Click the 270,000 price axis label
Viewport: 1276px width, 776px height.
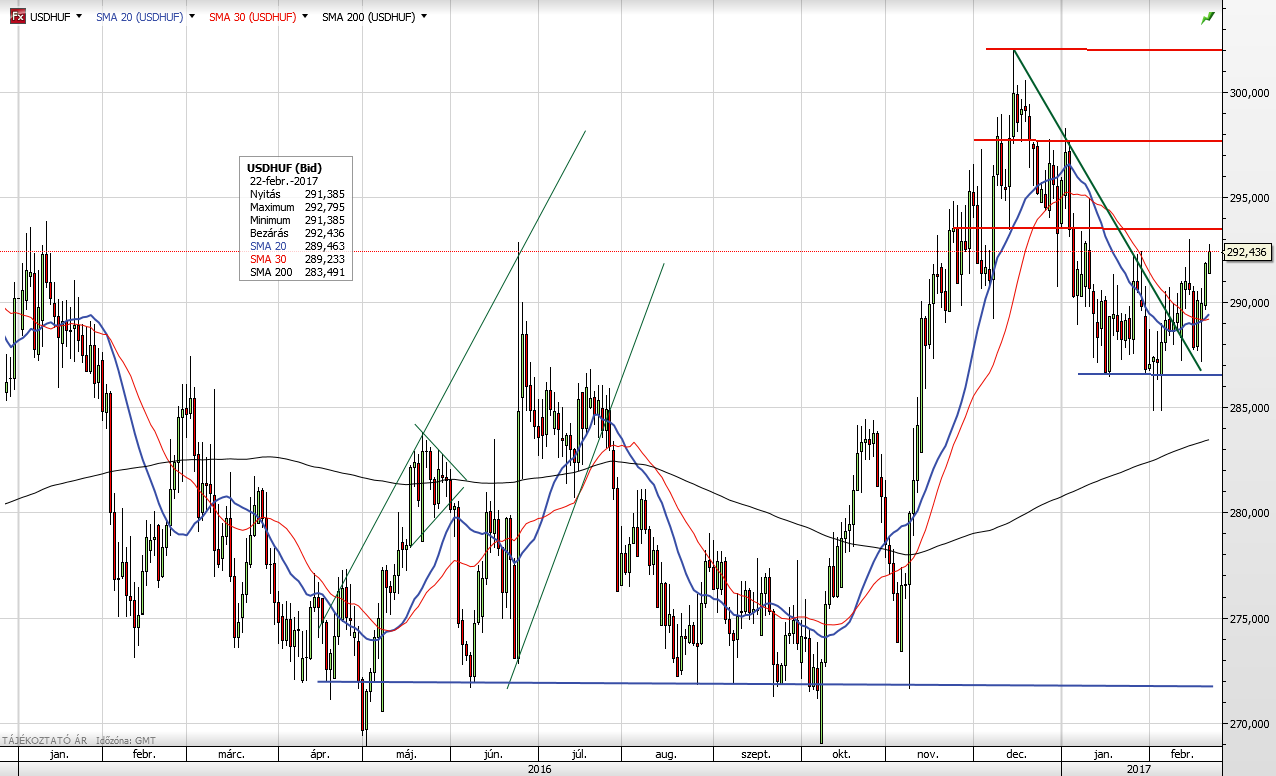[1249, 724]
